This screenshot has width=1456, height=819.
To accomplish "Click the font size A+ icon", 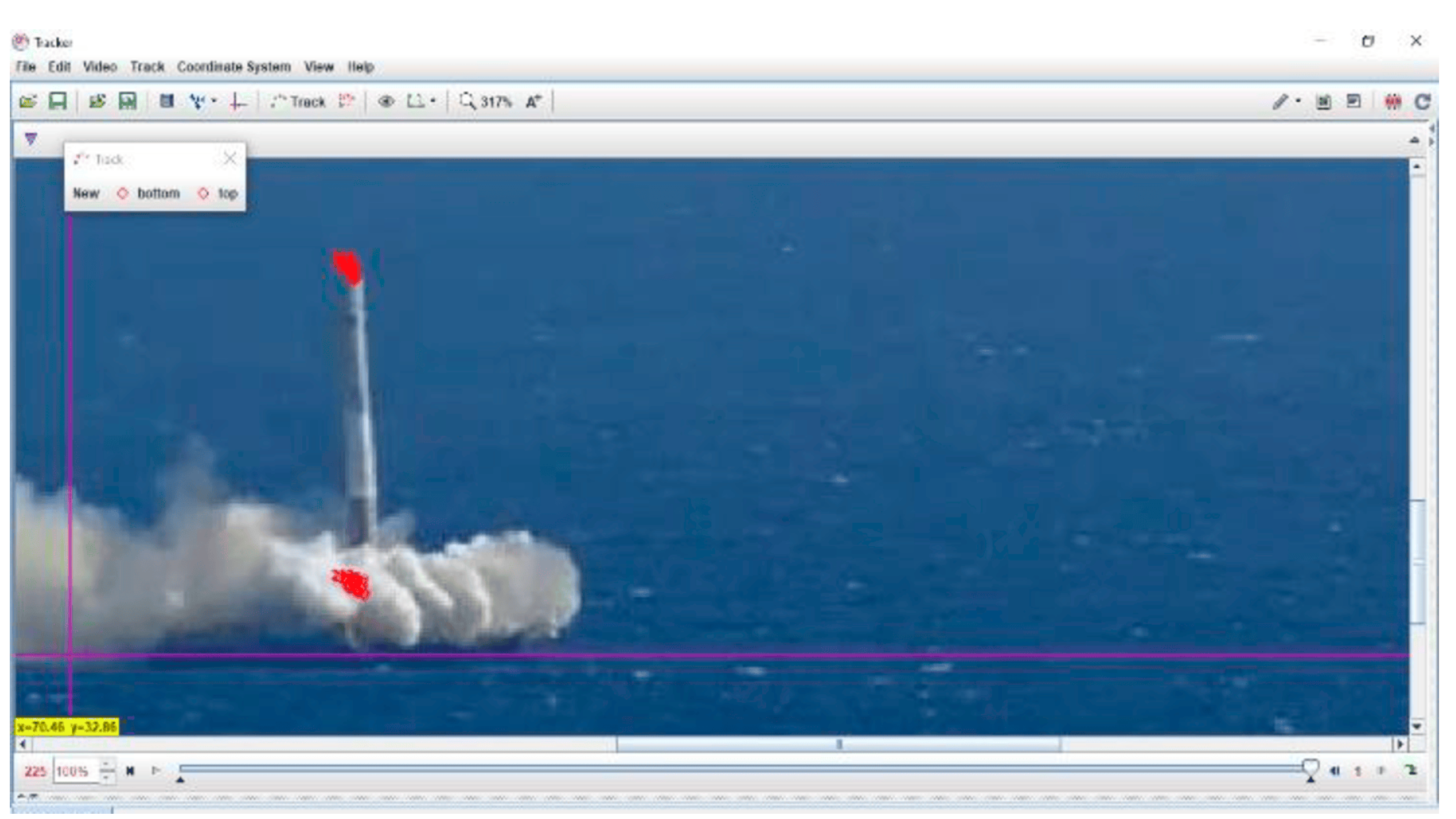I will (533, 102).
